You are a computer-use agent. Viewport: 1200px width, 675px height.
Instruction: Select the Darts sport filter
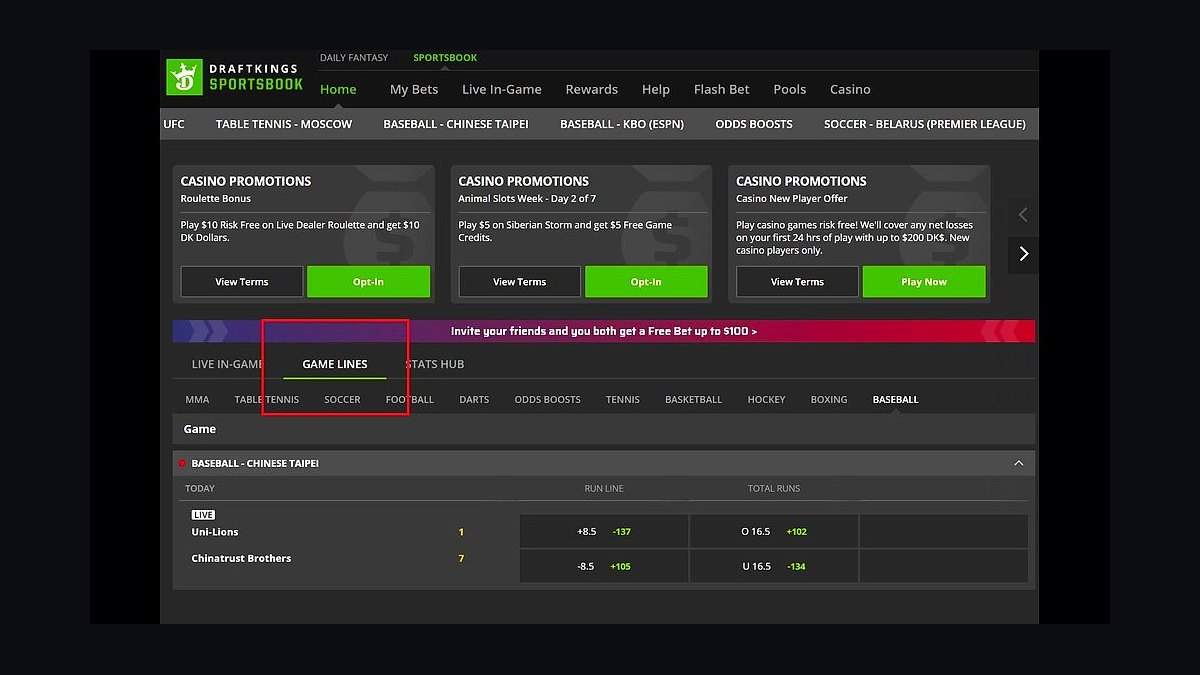(474, 399)
